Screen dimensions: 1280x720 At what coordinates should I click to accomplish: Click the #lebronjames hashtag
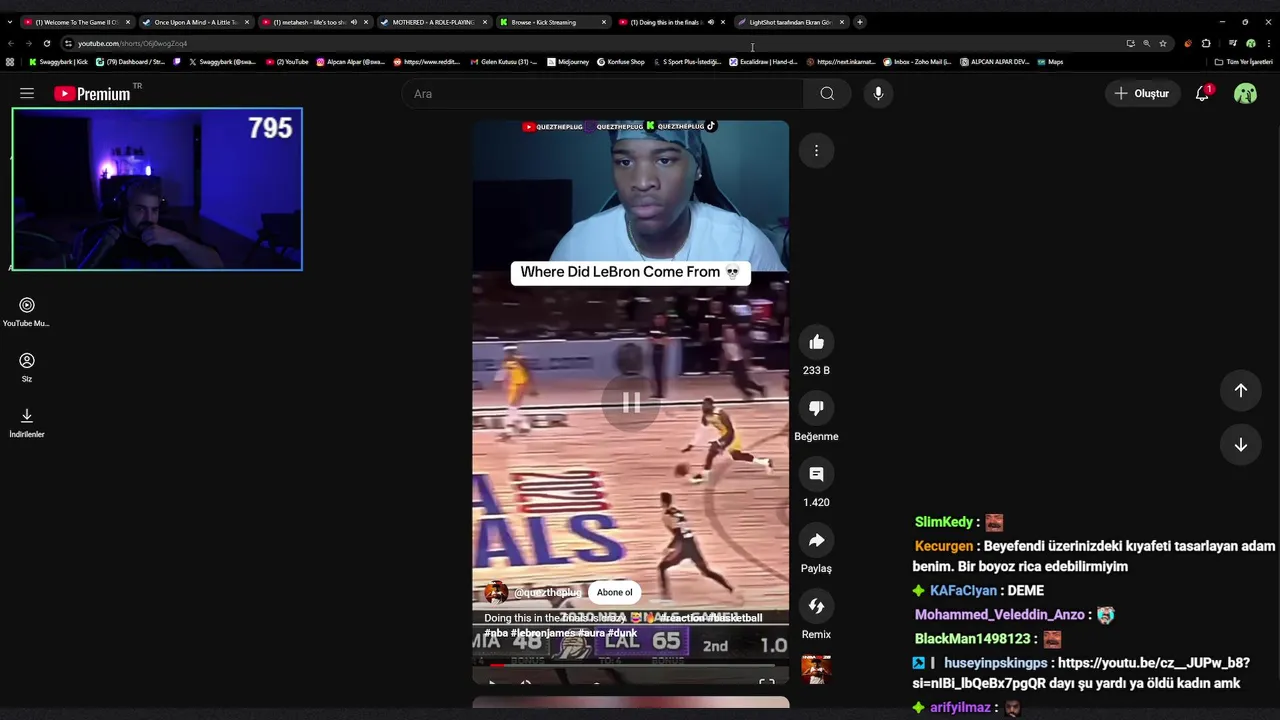(542, 633)
